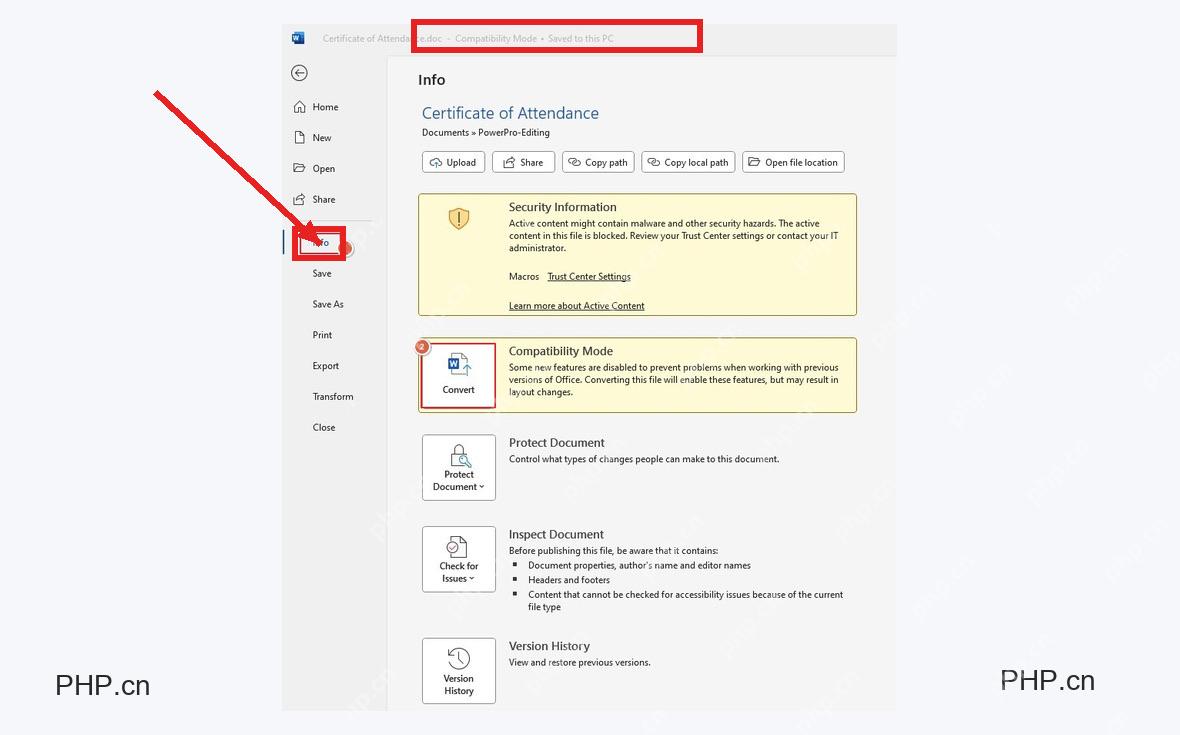Click the clock icon on Version History

tap(458, 659)
